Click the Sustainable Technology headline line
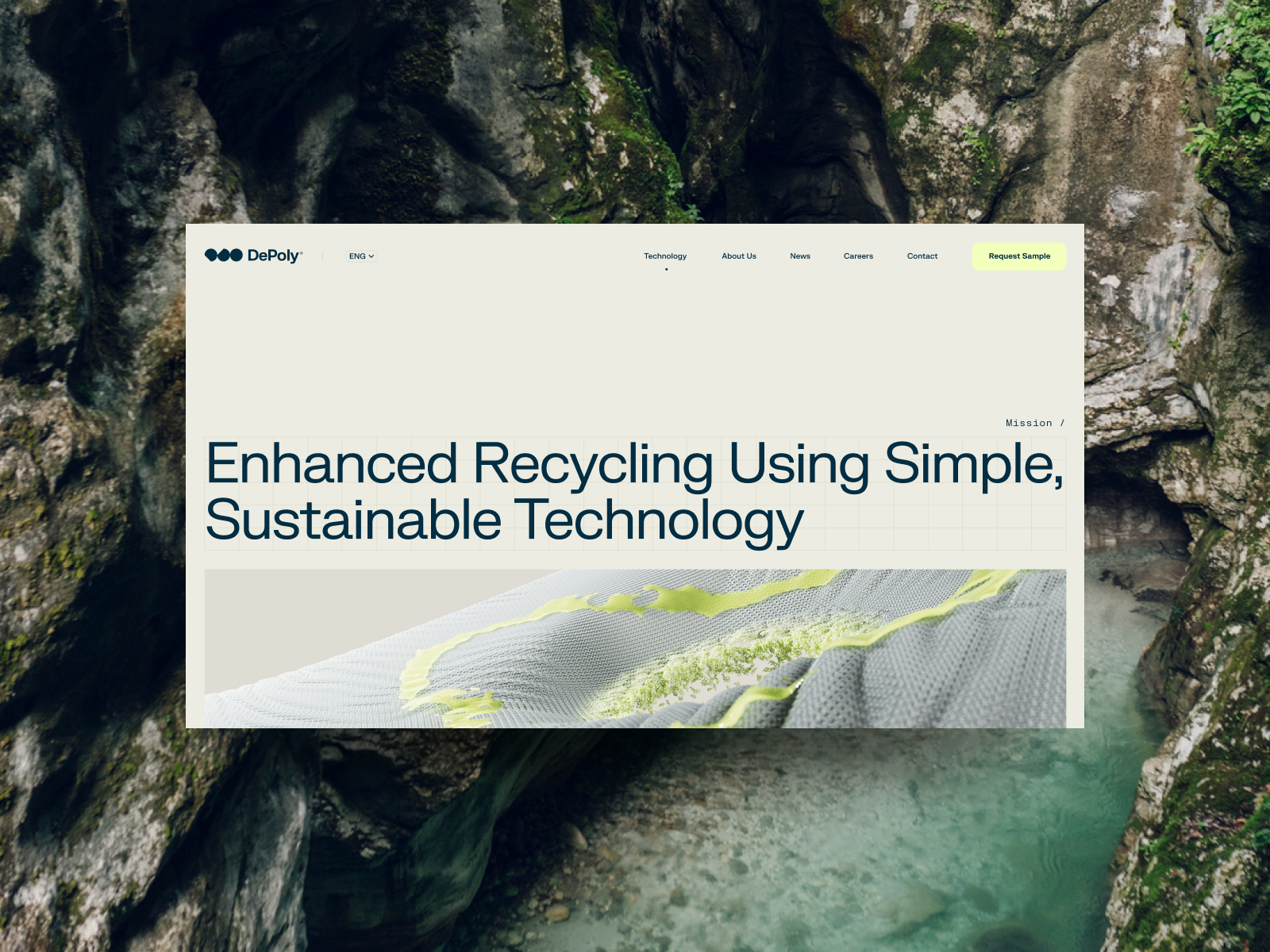The width and height of the screenshot is (1270, 952). point(504,521)
